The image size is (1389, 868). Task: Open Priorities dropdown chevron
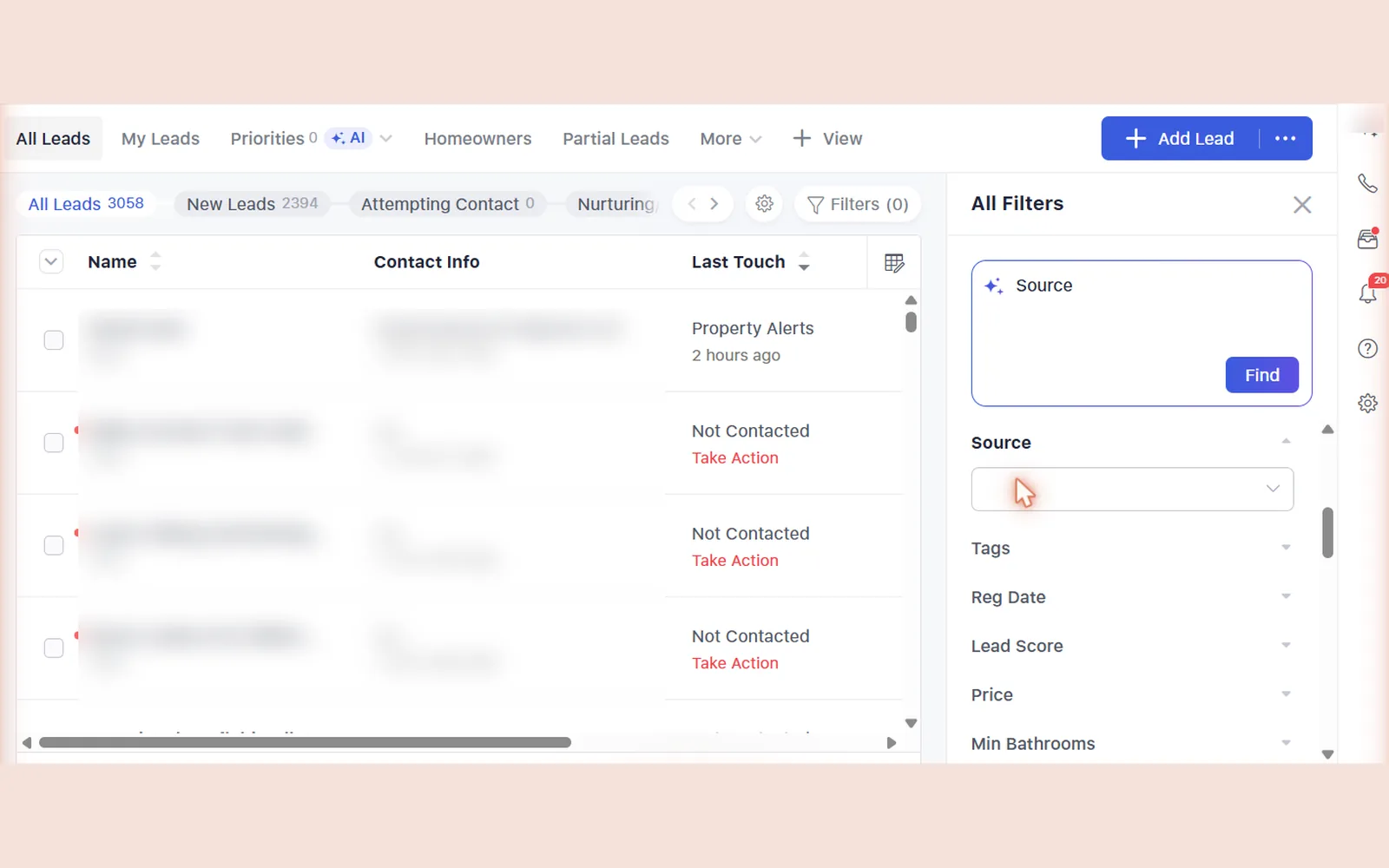[x=386, y=139]
